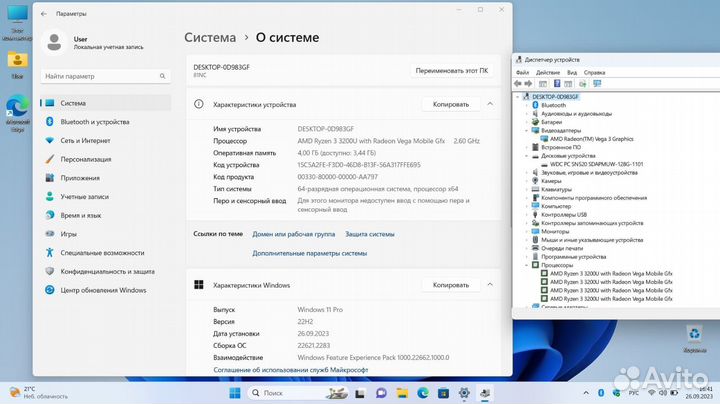Expand Встроенное ПО node
Image resolution: width=720 pixels, height=404 pixels.
pos(527,147)
